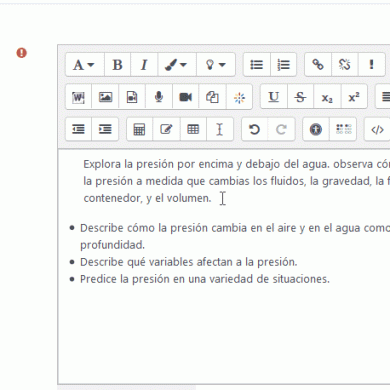This screenshot has width=390, height=390.
Task: Undo the last edit
Action: click(x=254, y=129)
